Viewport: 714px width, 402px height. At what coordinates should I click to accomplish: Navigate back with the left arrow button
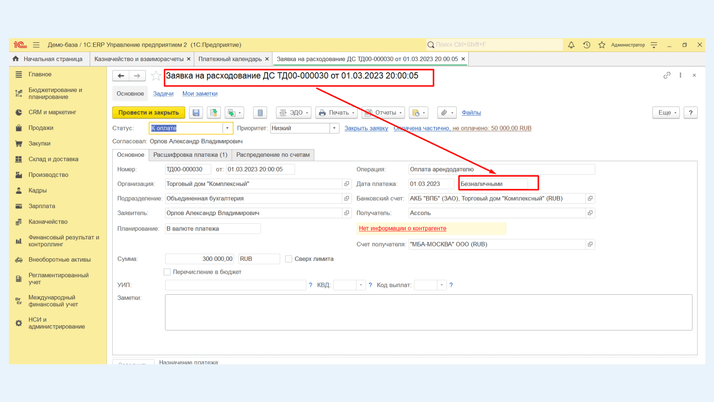point(121,76)
